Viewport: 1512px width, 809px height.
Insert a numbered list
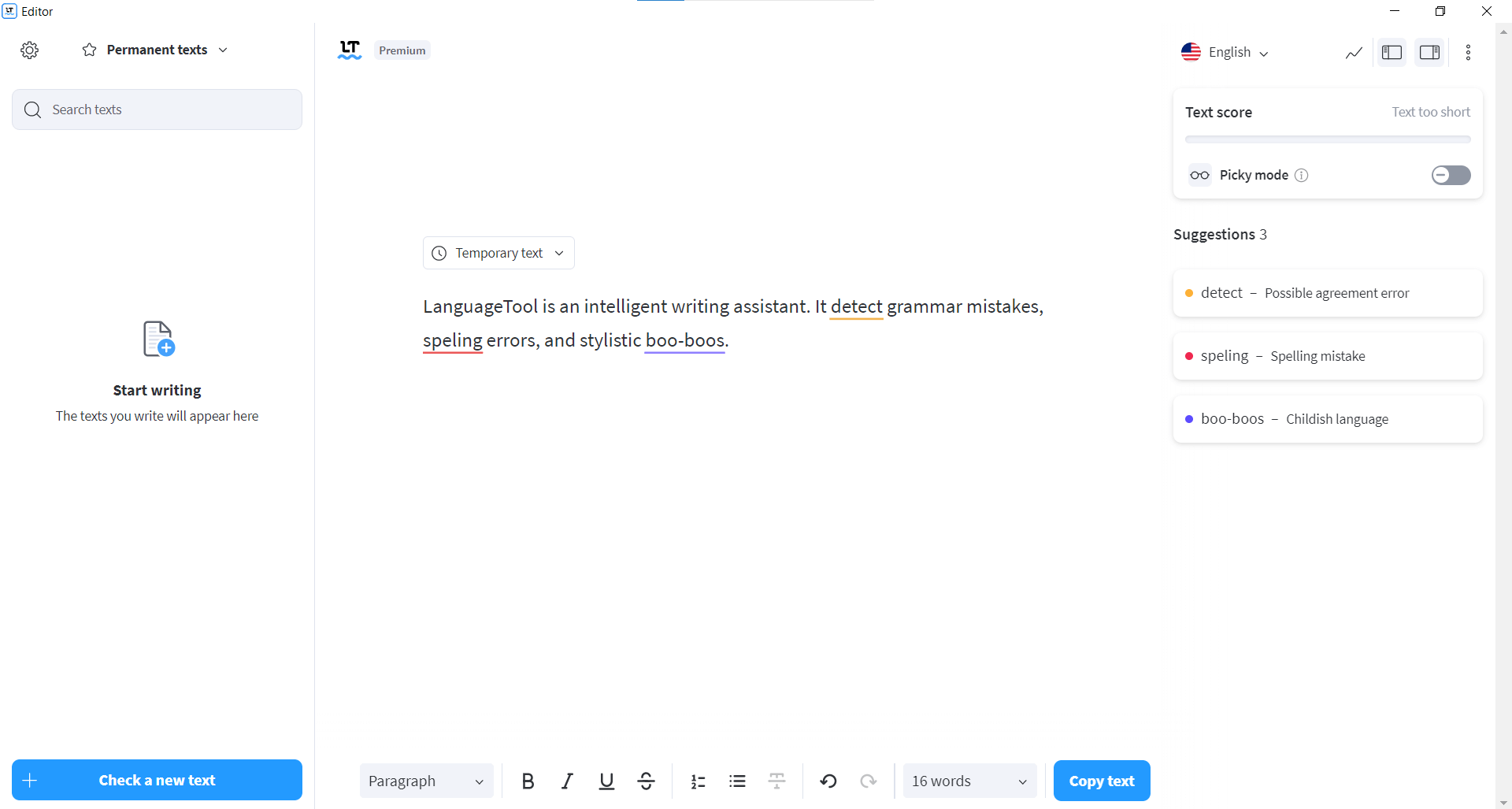(698, 781)
